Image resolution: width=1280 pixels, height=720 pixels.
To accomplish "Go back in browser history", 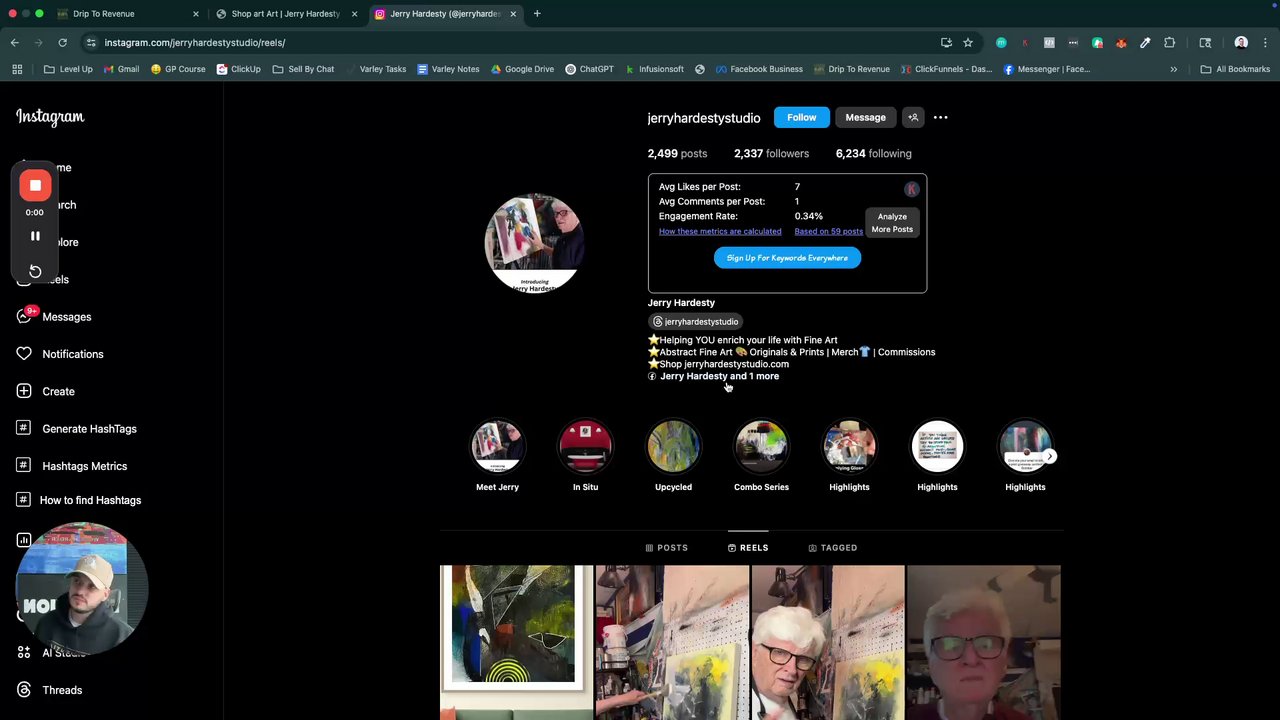I will click(x=15, y=43).
